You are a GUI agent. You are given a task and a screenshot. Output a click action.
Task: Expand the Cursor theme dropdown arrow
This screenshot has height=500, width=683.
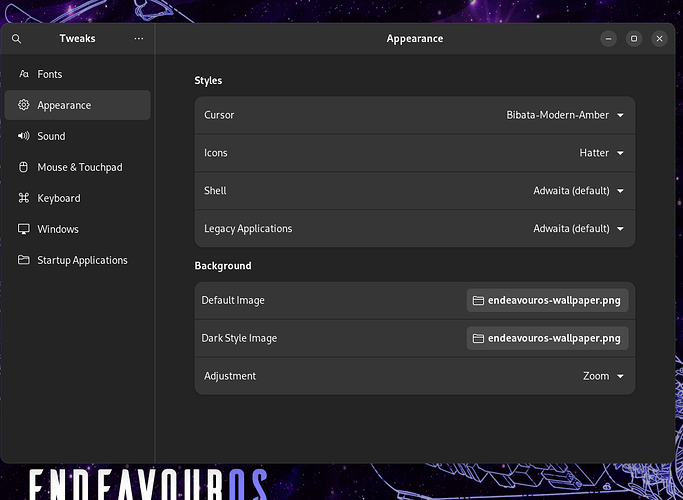point(620,115)
